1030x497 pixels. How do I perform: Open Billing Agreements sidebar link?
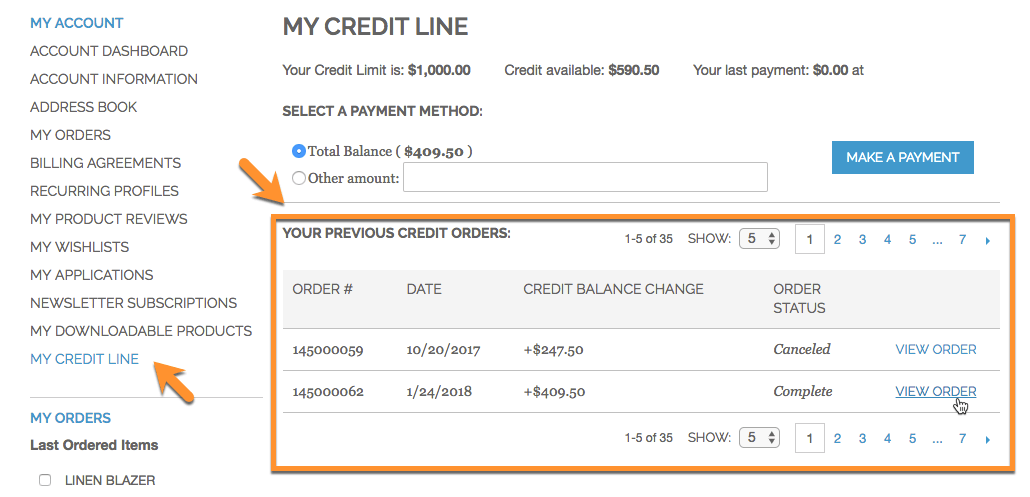(105, 163)
